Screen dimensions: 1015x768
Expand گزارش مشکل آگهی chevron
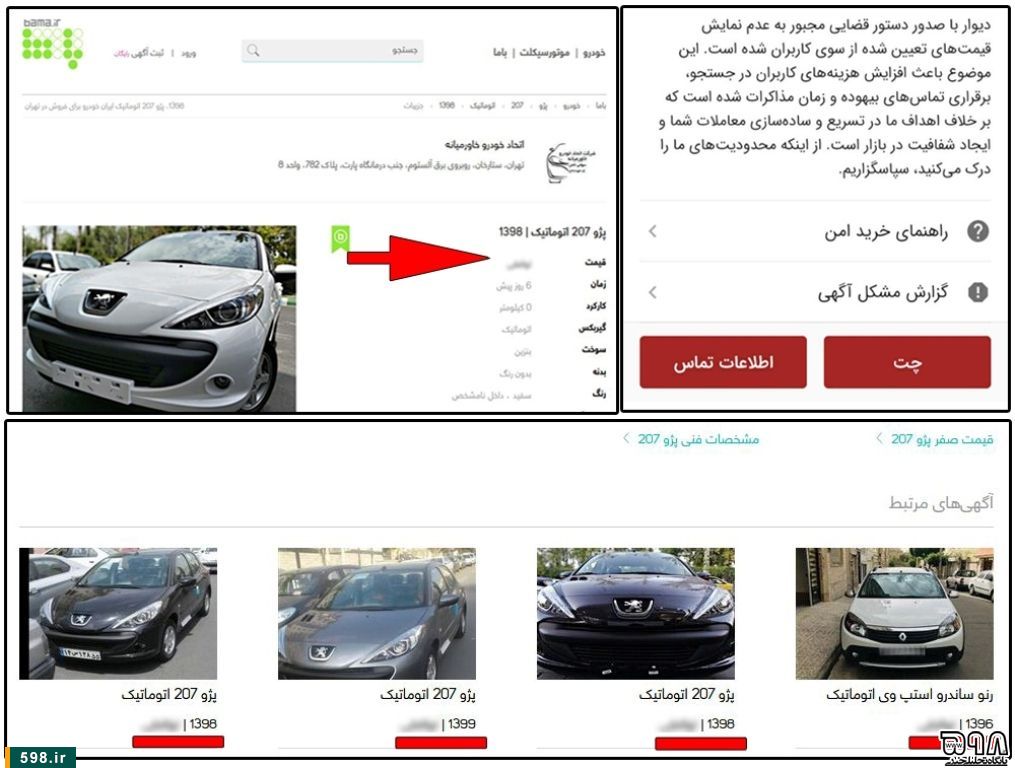652,293
